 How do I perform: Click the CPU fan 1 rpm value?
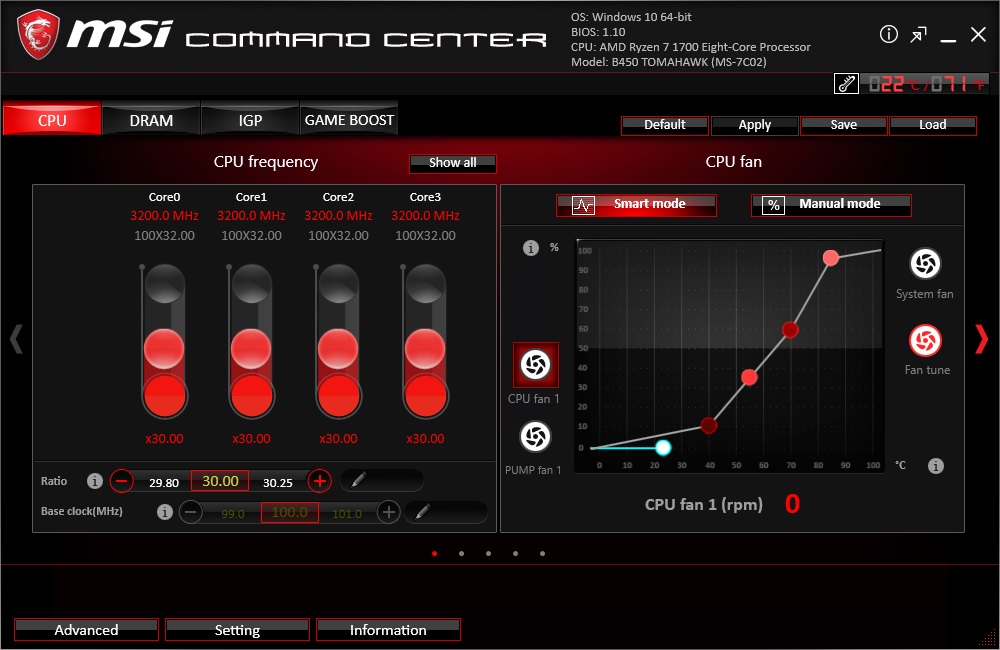(792, 504)
